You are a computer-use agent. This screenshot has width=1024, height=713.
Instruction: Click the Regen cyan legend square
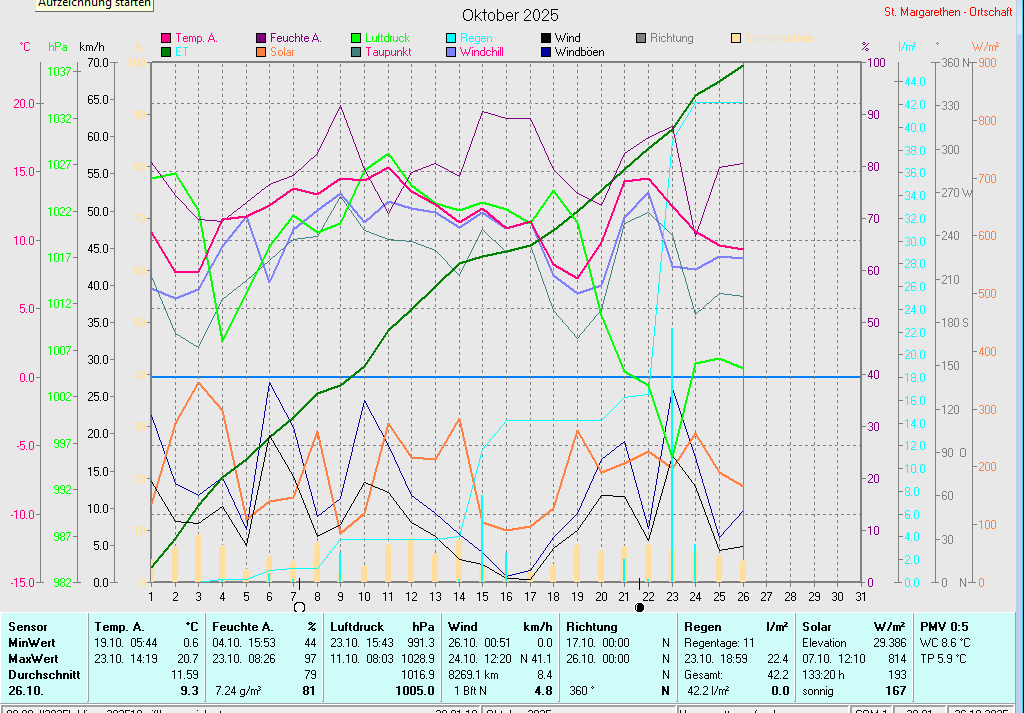[x=451, y=38]
